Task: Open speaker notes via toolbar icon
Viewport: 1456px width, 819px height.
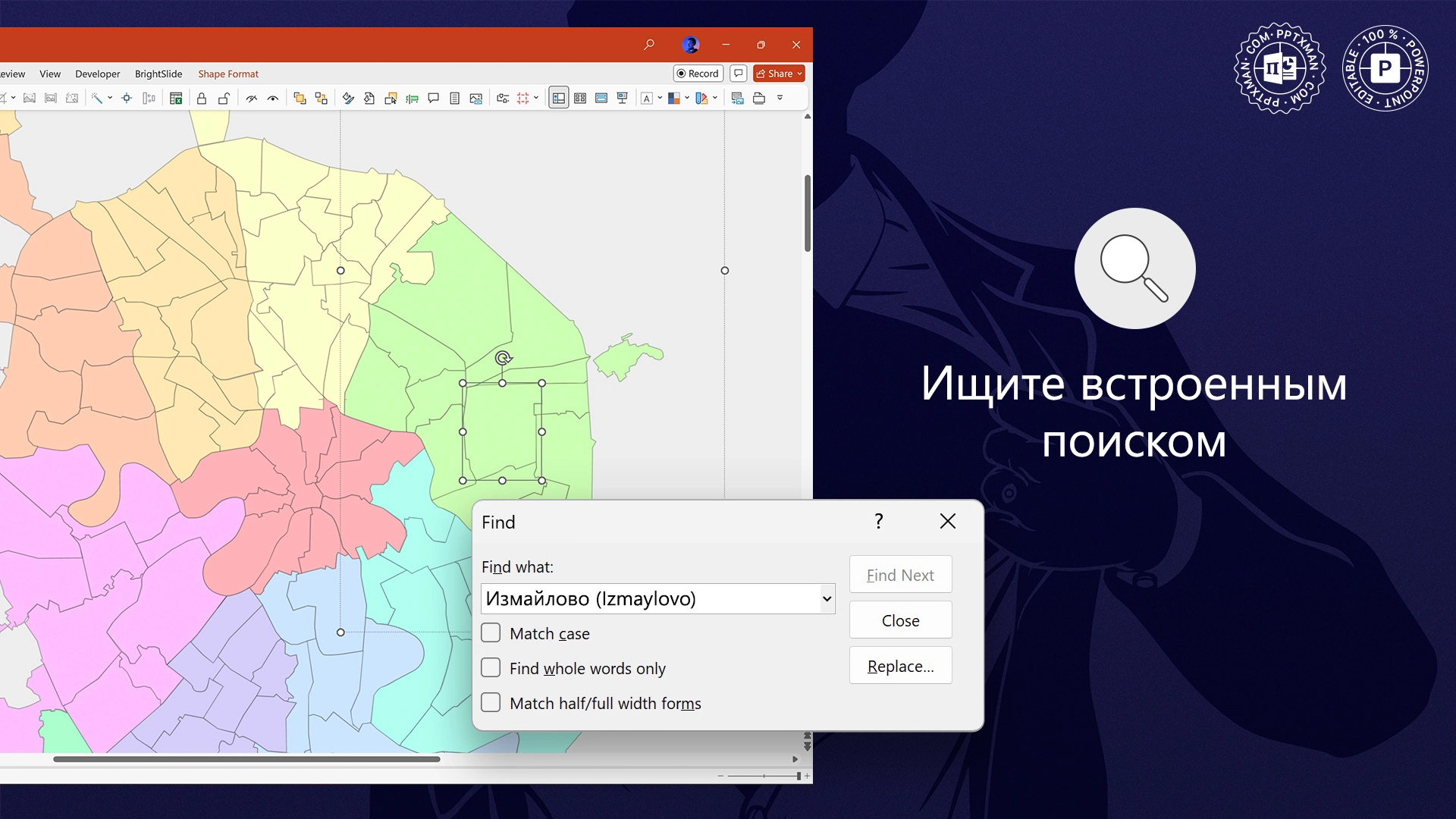Action: (456, 98)
